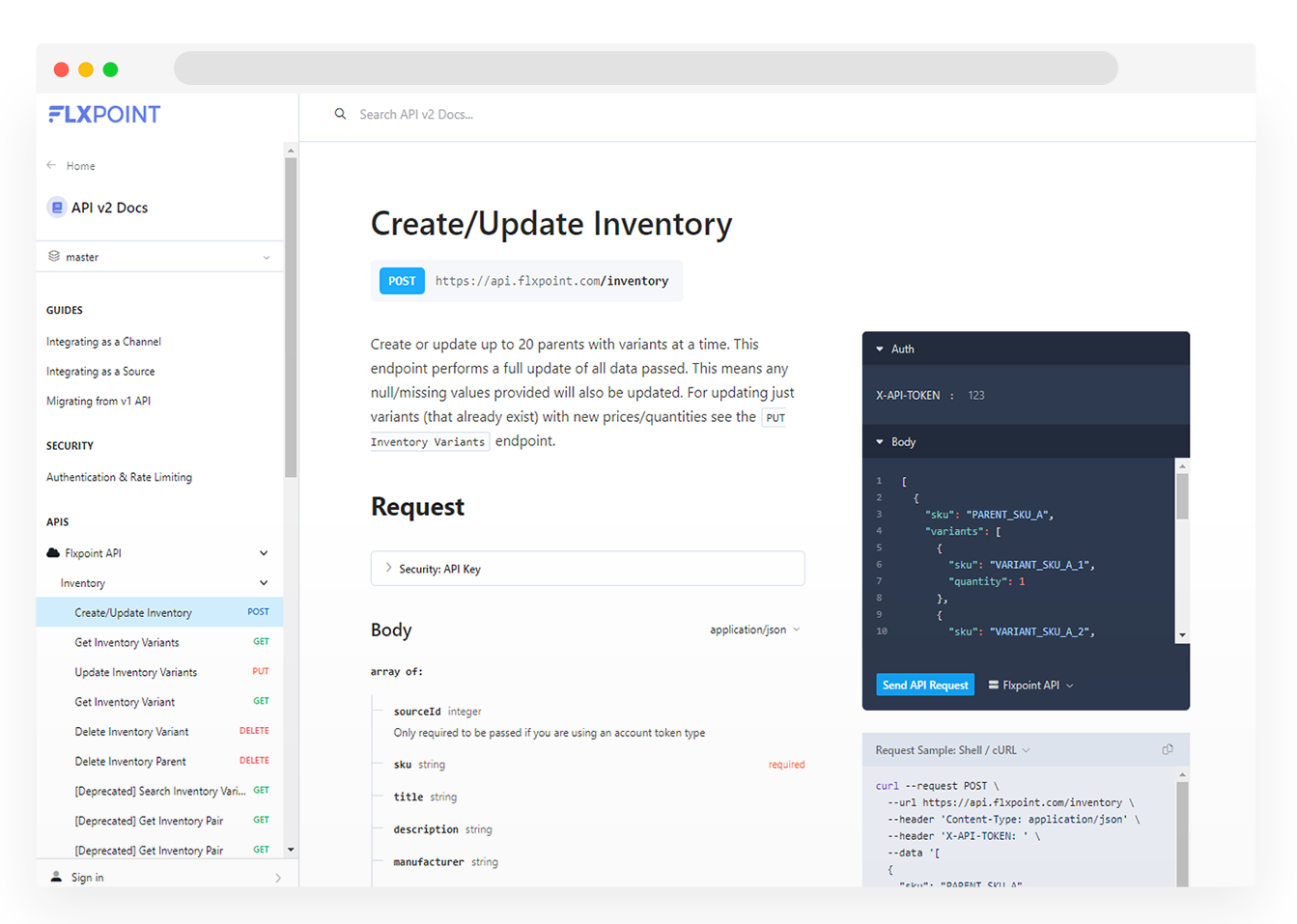Click the sidebar vertical scrollbar thumb
This screenshot has height=924, width=1297.
pyautogui.click(x=291, y=318)
